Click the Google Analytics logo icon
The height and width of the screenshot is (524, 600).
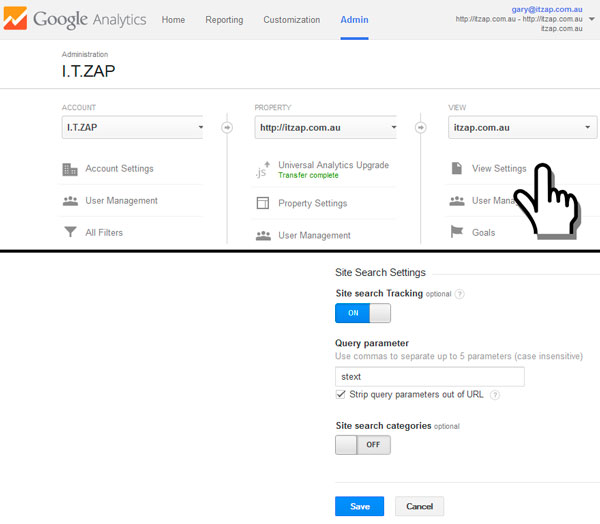pos(16,19)
